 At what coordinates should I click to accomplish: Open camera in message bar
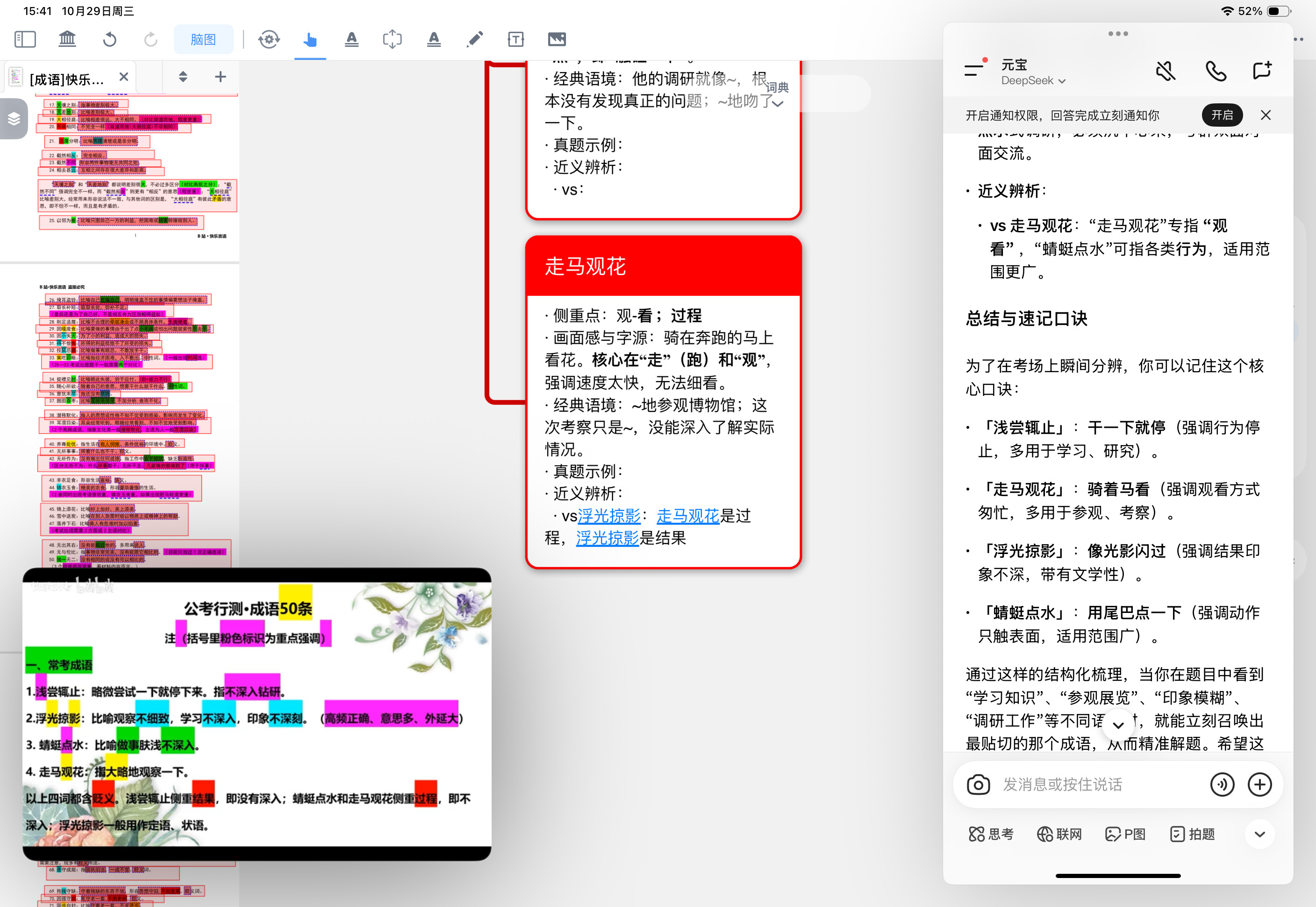[978, 785]
